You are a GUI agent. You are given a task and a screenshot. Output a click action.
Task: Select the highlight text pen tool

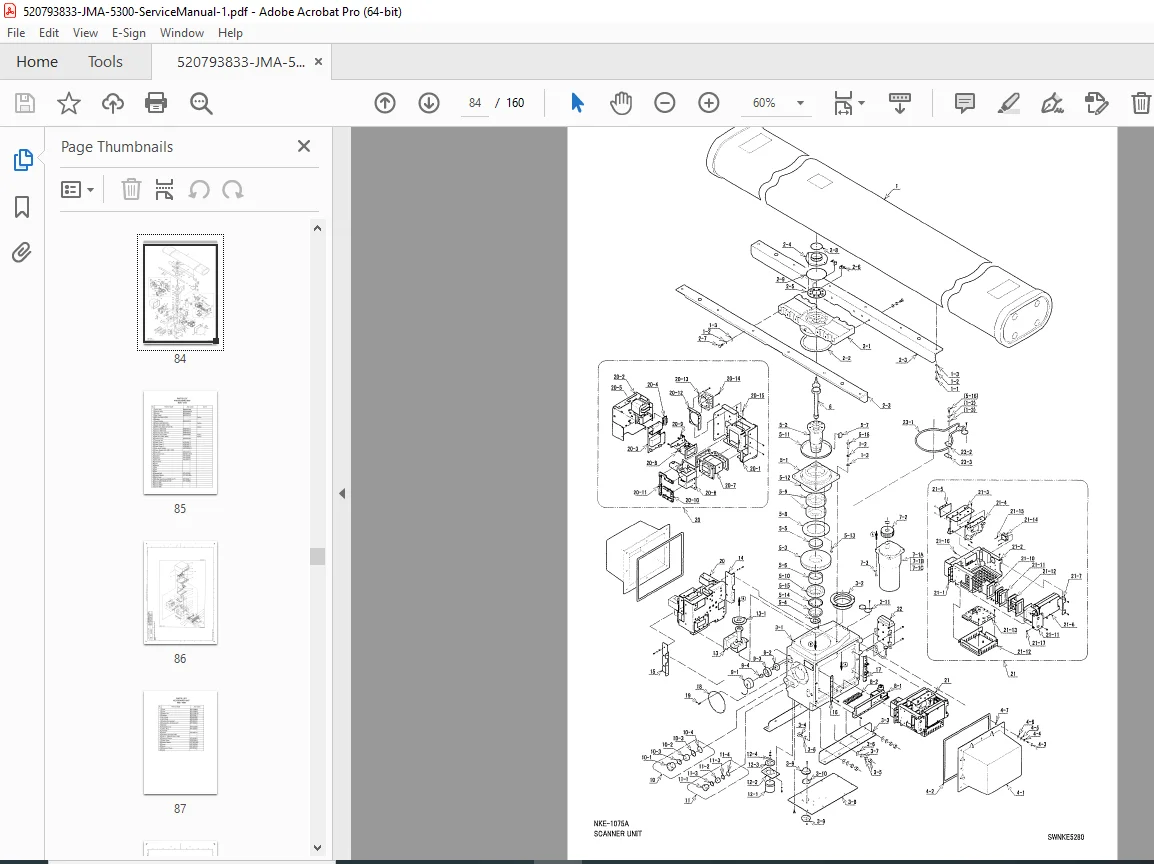point(1008,103)
